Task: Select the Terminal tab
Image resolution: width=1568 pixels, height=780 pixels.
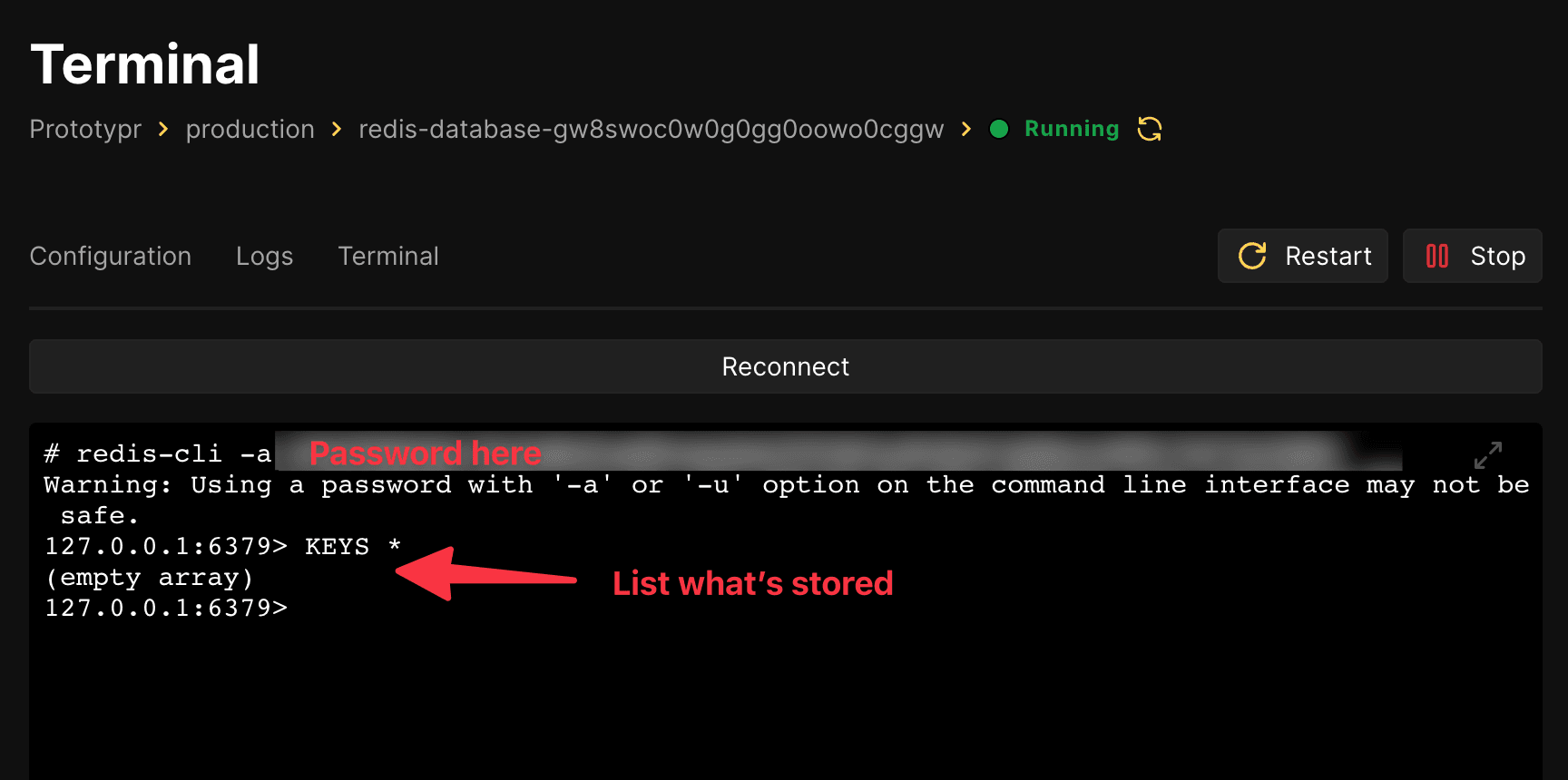Action: tap(388, 256)
